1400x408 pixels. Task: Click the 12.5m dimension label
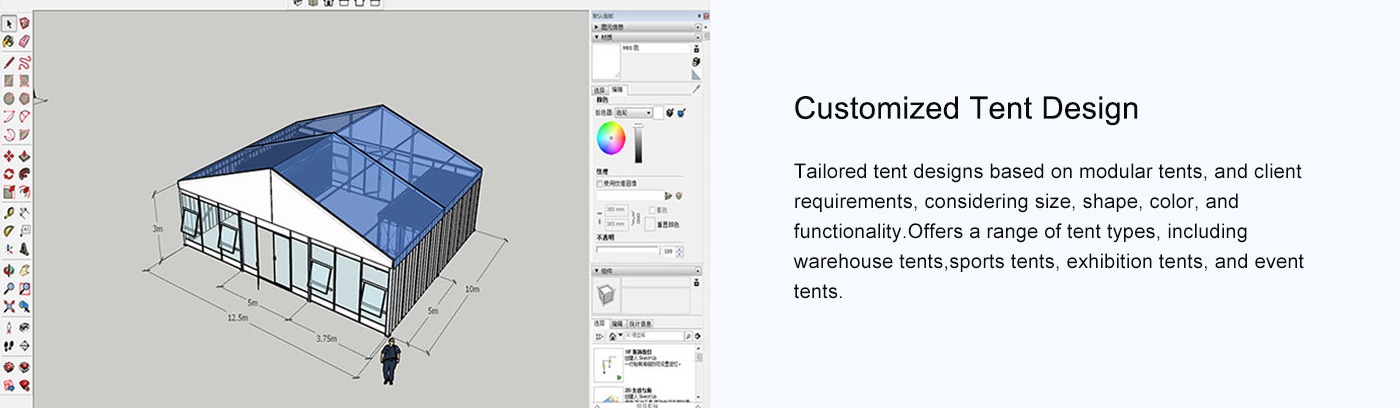coord(237,317)
